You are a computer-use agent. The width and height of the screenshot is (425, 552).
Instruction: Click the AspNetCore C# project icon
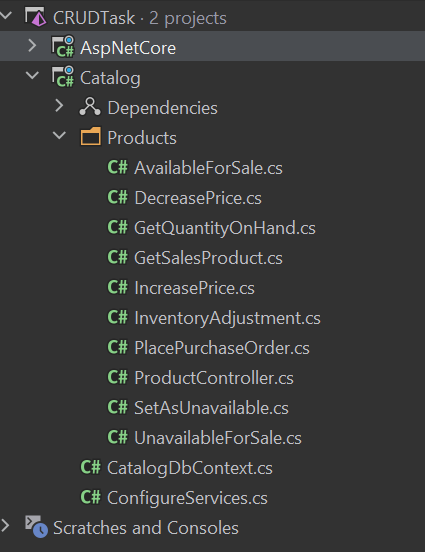pos(63,47)
